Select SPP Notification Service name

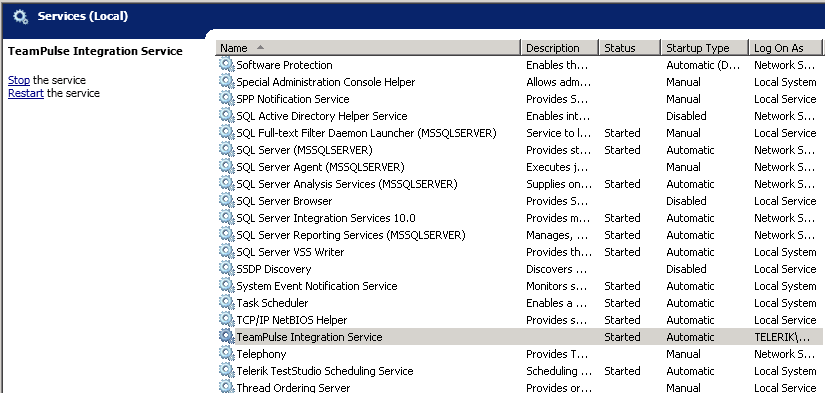[293, 99]
